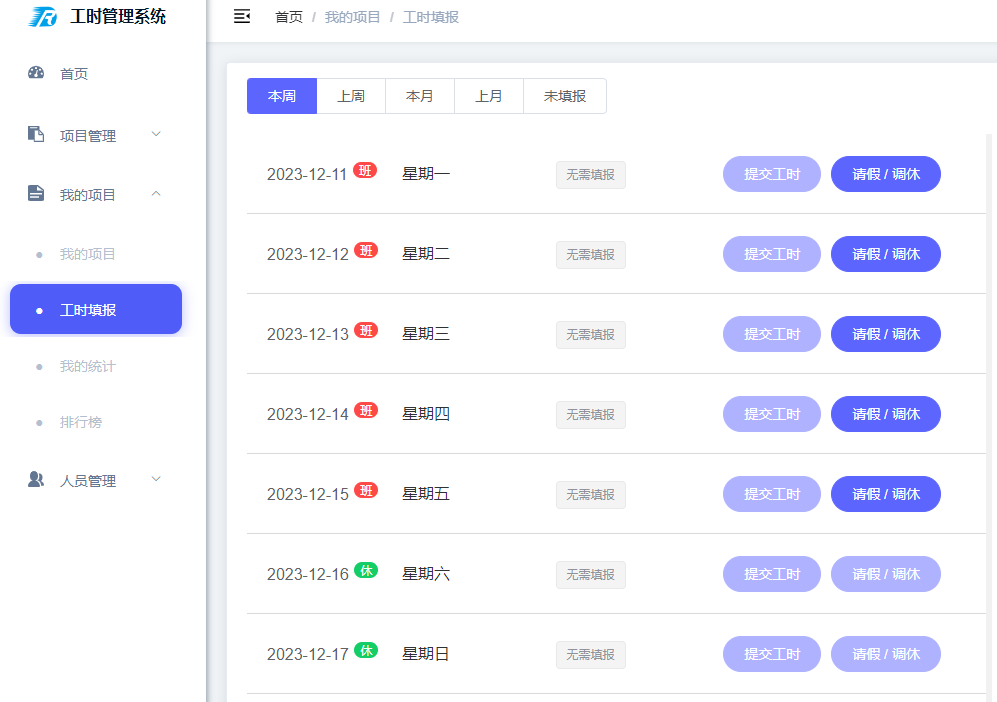997x702 pixels.
Task: Click 请假 / 调休 for 星期一
Action: [x=885, y=174]
